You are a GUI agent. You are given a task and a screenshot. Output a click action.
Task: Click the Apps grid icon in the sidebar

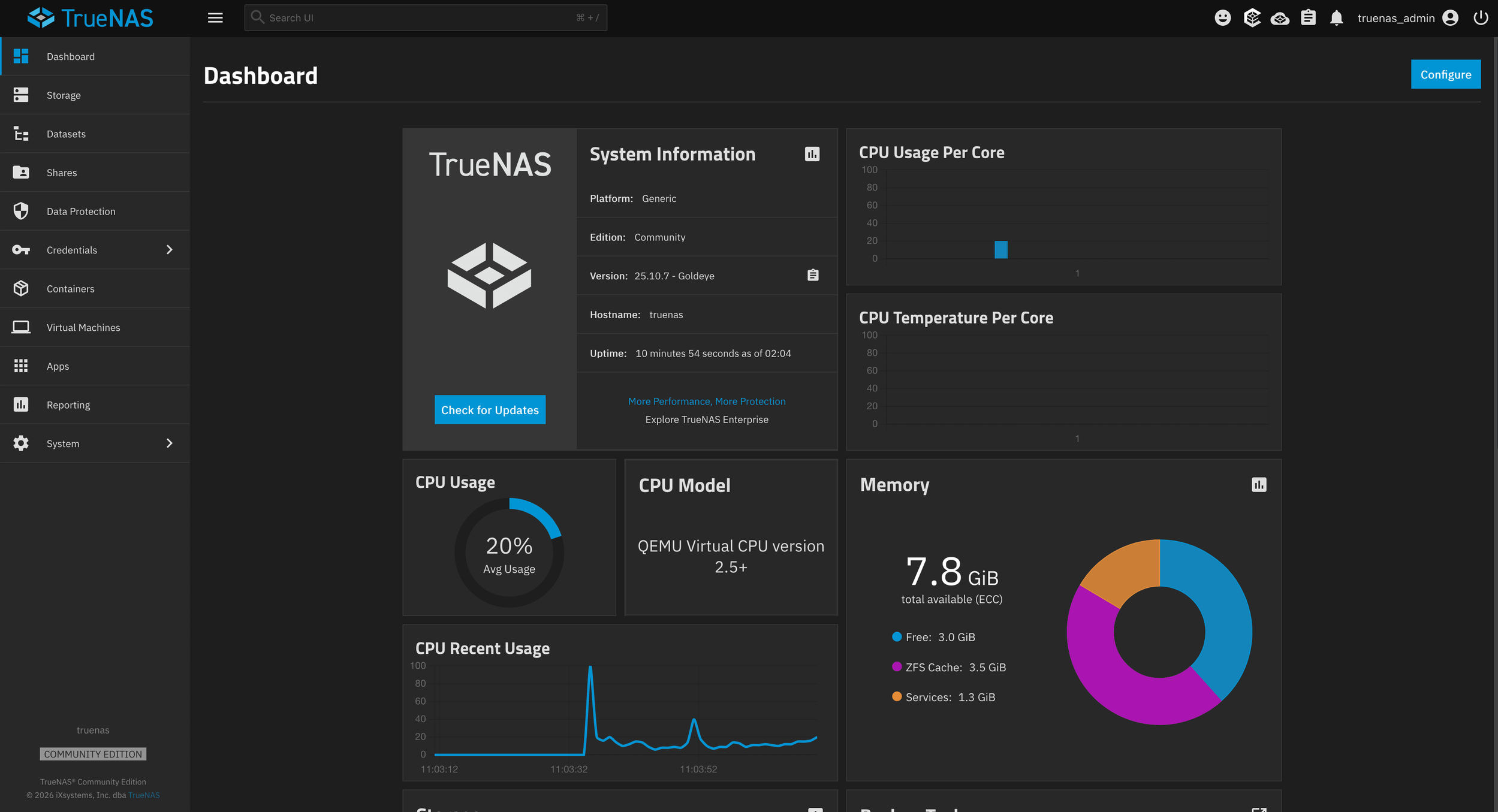tap(21, 366)
